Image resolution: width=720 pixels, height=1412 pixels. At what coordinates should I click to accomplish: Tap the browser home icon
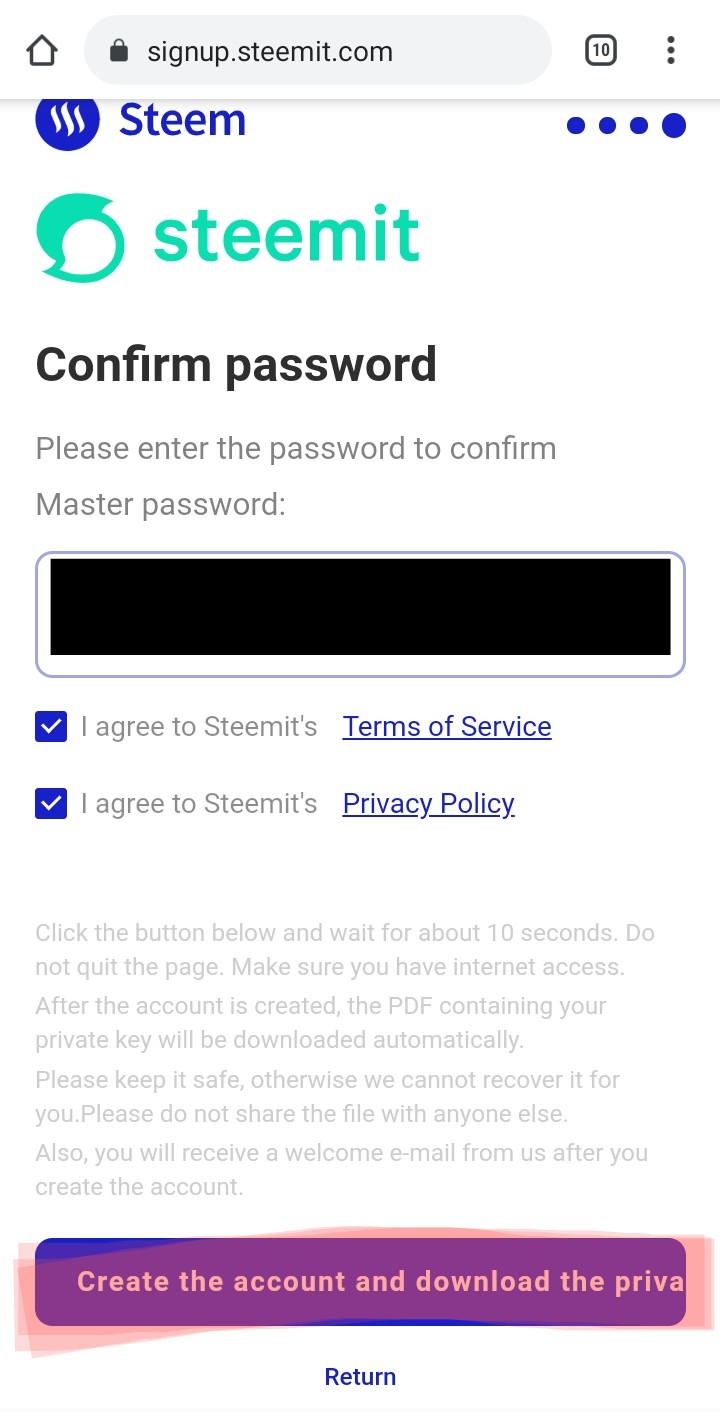tap(42, 50)
